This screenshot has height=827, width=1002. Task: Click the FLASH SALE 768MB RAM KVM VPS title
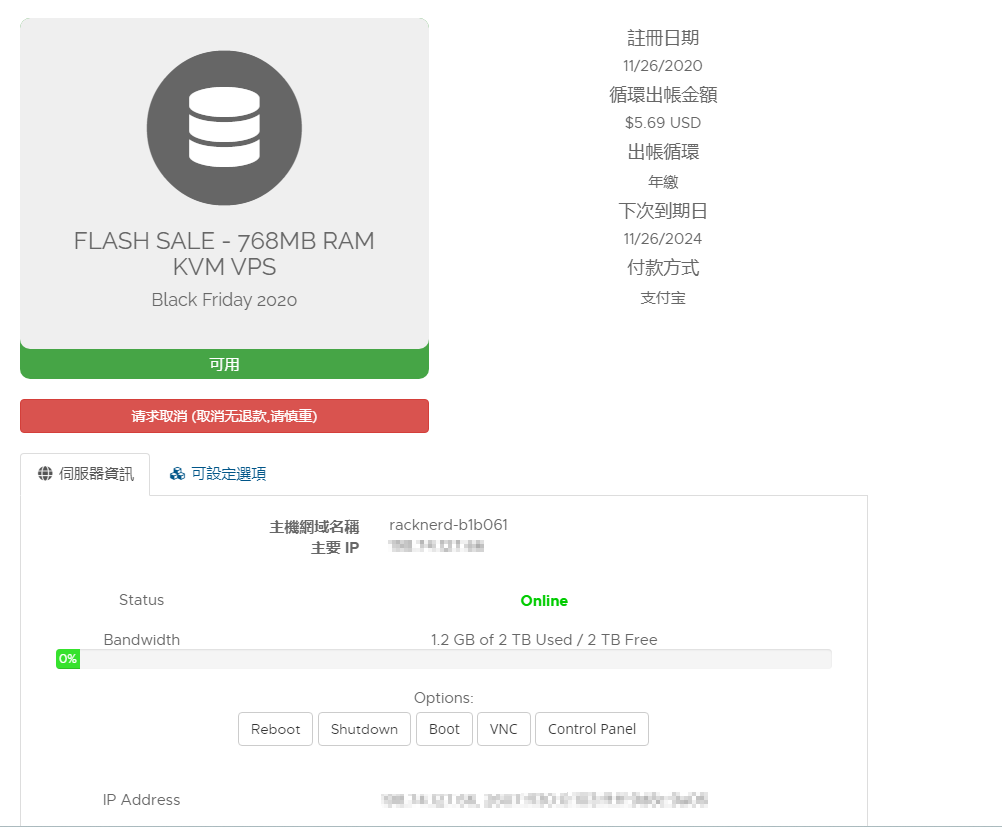tap(224, 254)
